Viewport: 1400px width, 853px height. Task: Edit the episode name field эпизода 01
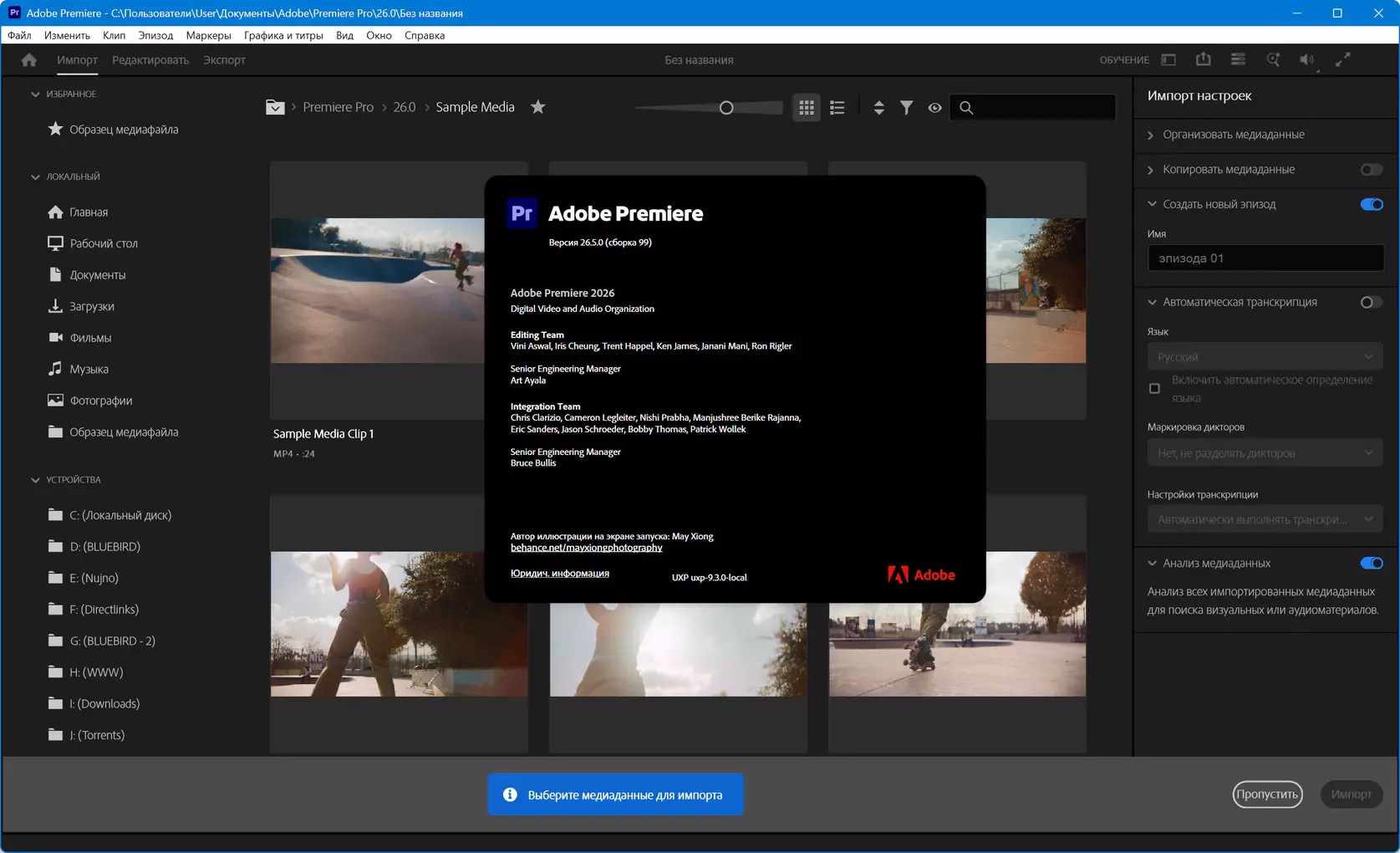point(1265,258)
